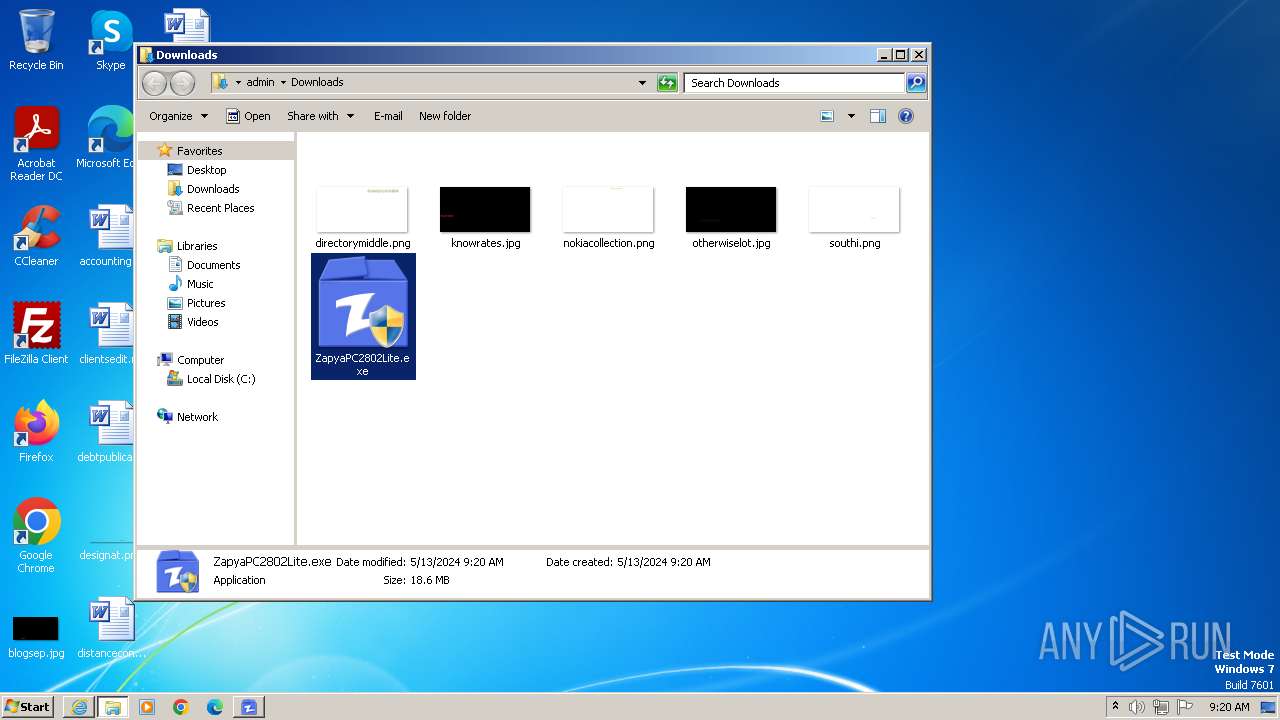Click the Downloads breadcrumb segment
1280x720 pixels.
pos(317,82)
